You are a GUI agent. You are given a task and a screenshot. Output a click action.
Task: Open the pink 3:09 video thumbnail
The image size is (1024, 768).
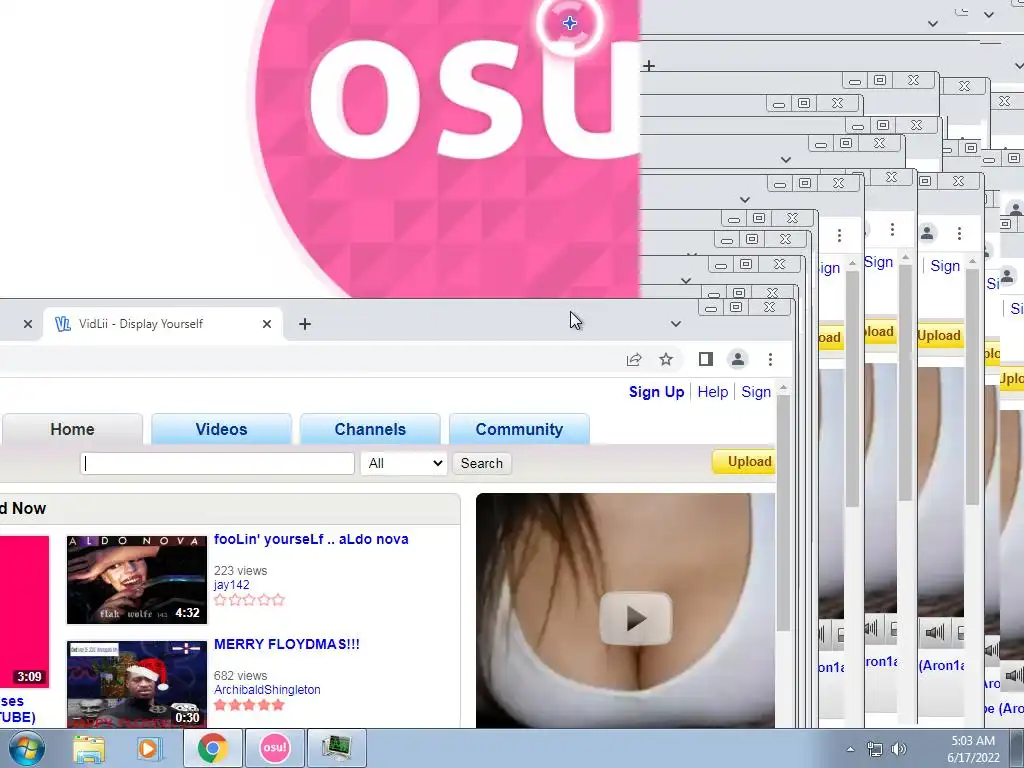[x=24, y=612]
